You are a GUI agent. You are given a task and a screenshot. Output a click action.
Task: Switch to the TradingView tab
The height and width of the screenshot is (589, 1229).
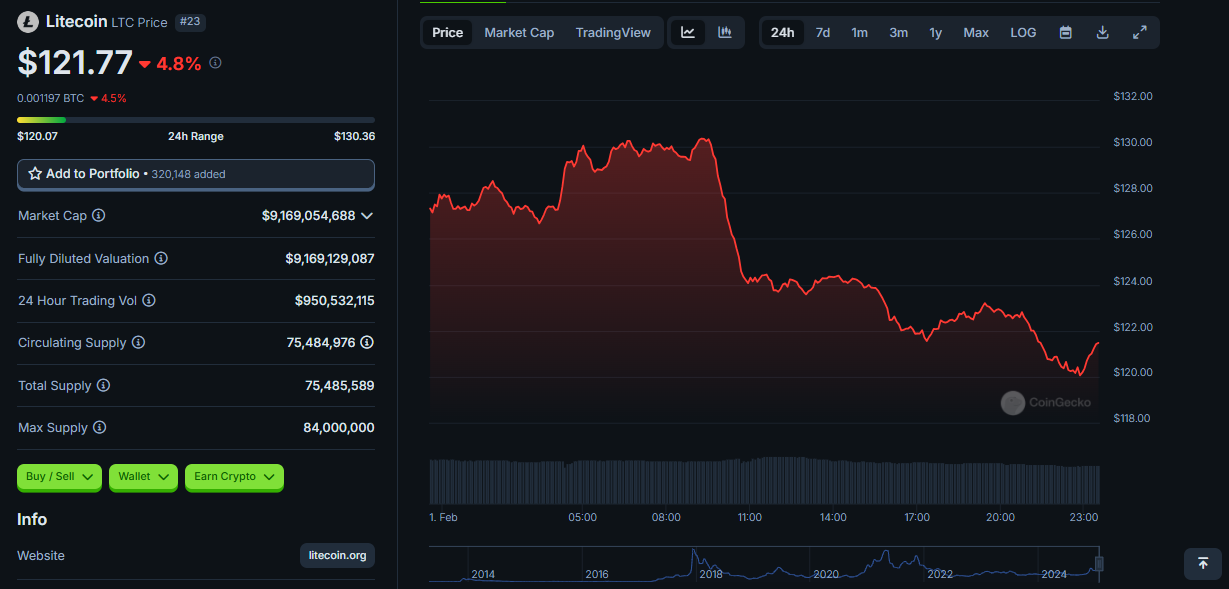(613, 32)
